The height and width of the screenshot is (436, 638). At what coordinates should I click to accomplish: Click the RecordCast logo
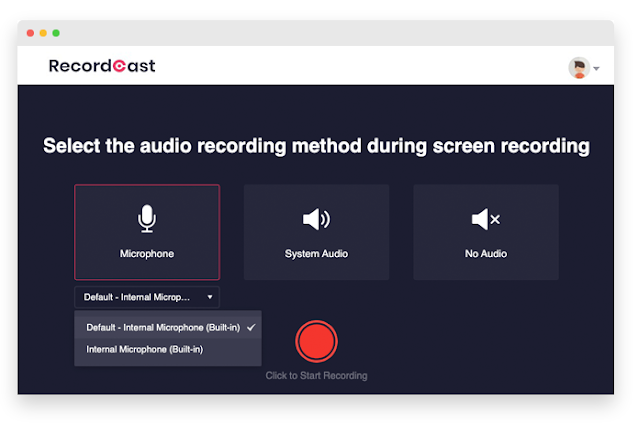(102, 66)
